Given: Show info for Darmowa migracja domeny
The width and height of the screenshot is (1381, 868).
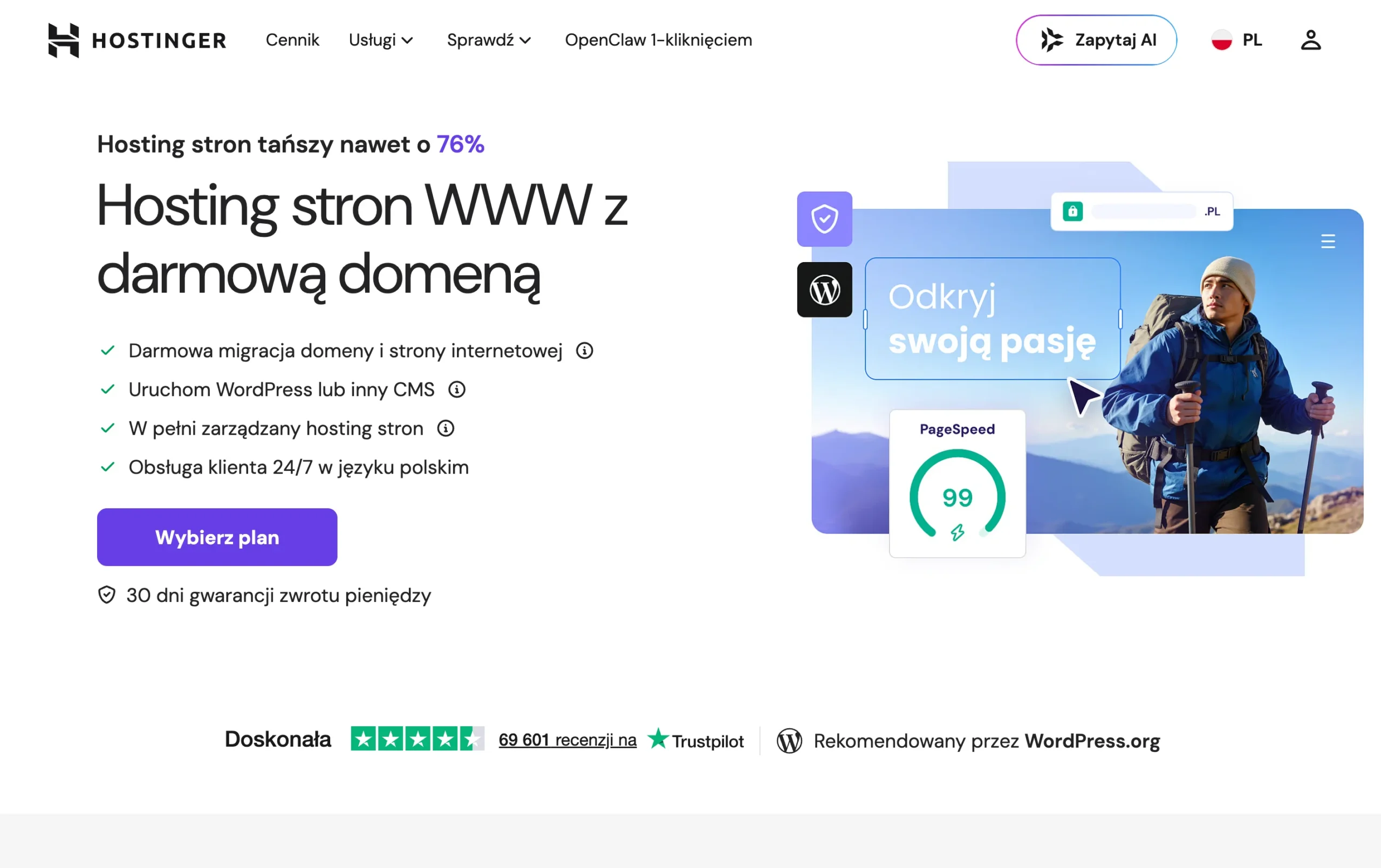Looking at the screenshot, I should (x=584, y=351).
